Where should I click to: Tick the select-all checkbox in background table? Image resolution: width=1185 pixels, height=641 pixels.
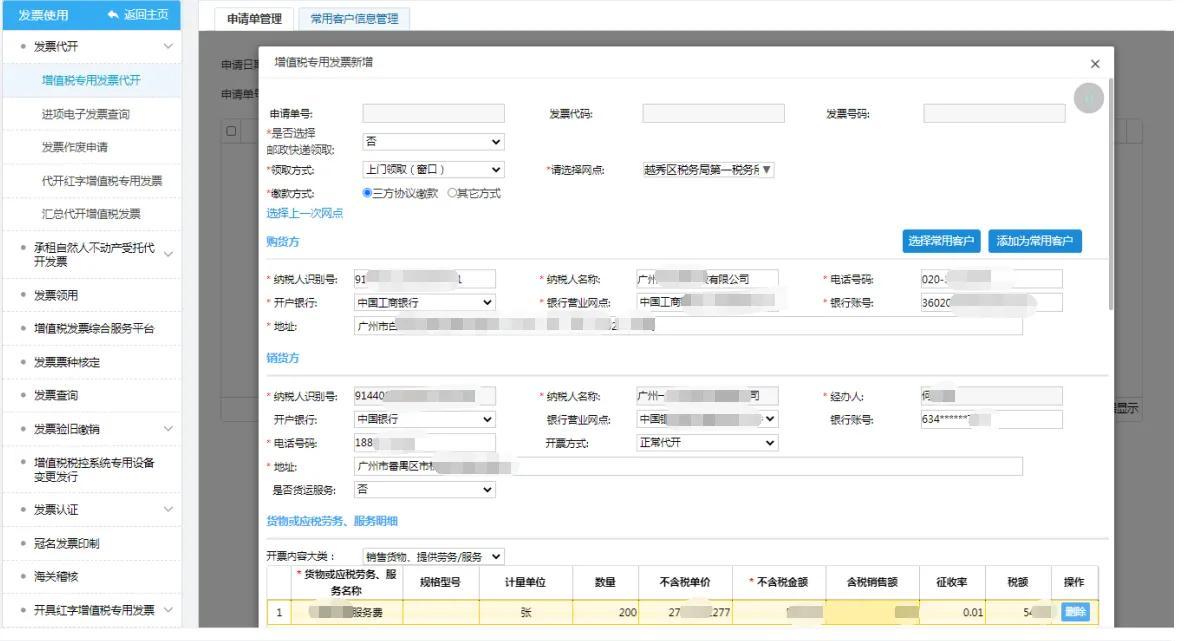tap(232, 131)
